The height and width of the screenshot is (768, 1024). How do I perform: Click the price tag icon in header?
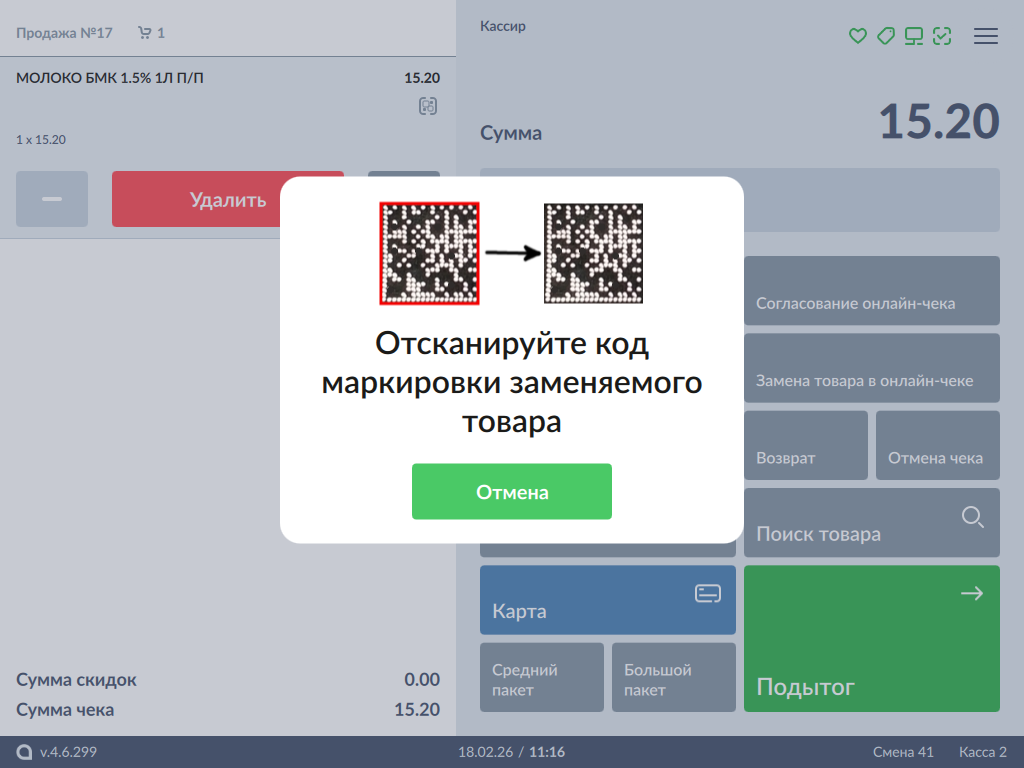point(885,36)
